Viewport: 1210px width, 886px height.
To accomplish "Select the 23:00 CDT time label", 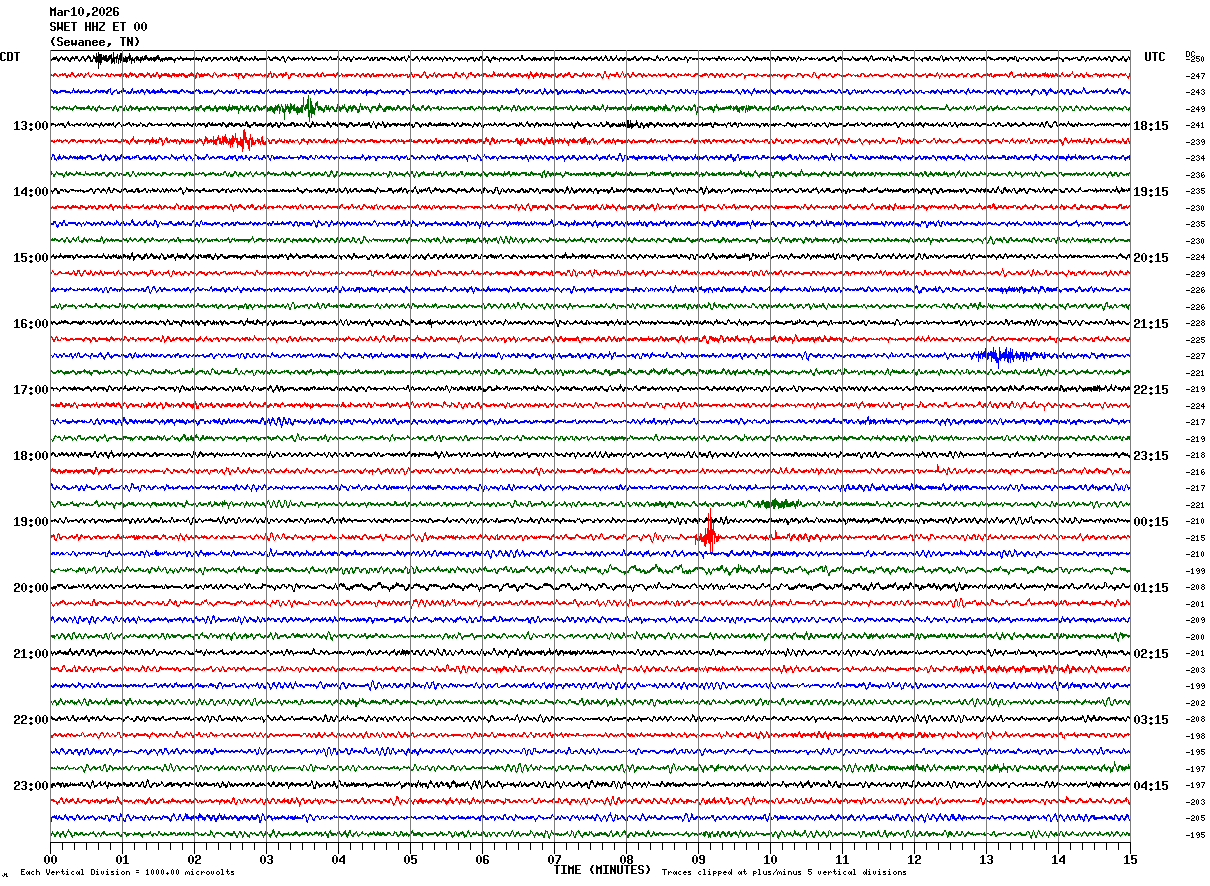I will pyautogui.click(x=30, y=786).
